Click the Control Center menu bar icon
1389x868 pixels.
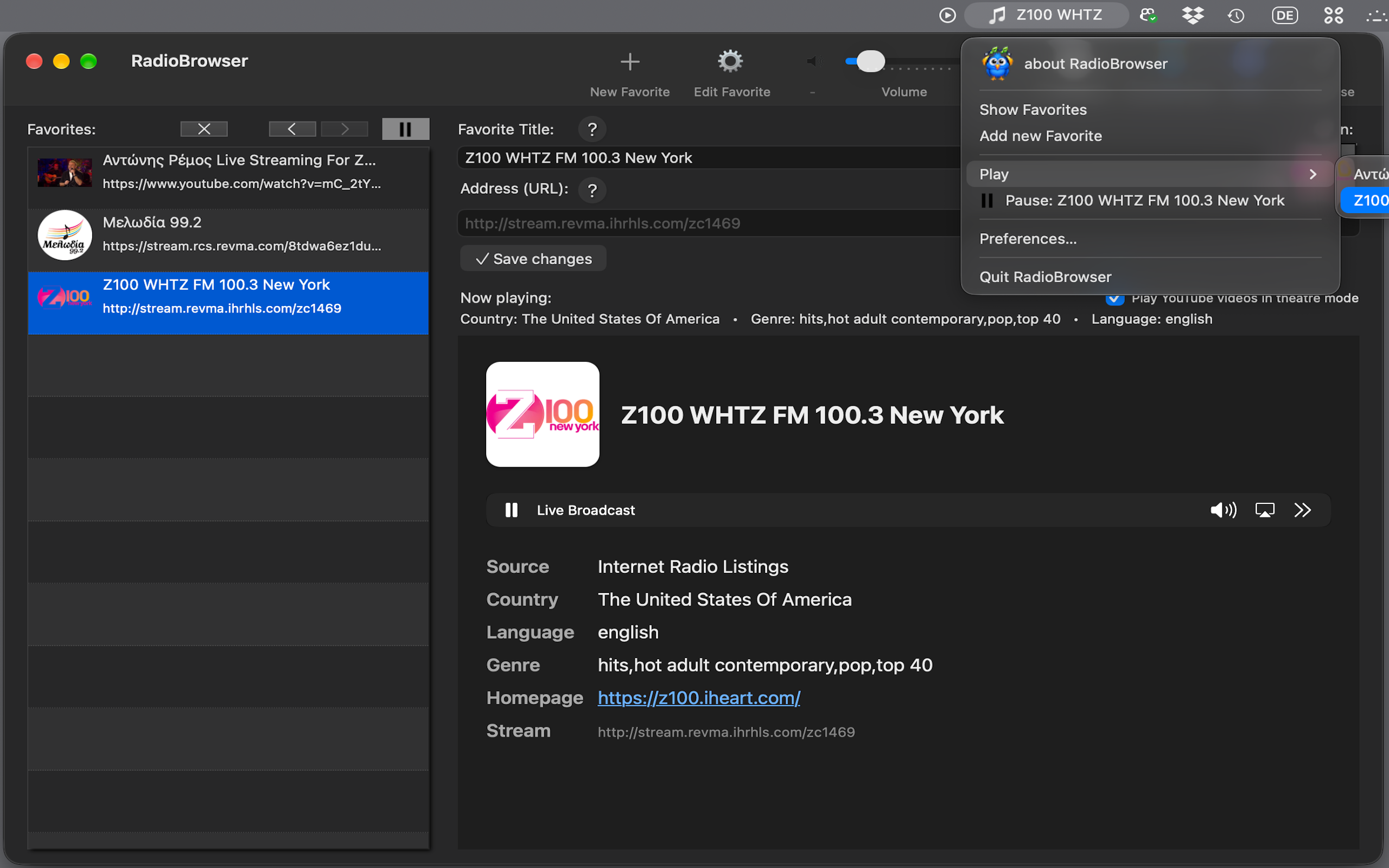[x=1334, y=16]
